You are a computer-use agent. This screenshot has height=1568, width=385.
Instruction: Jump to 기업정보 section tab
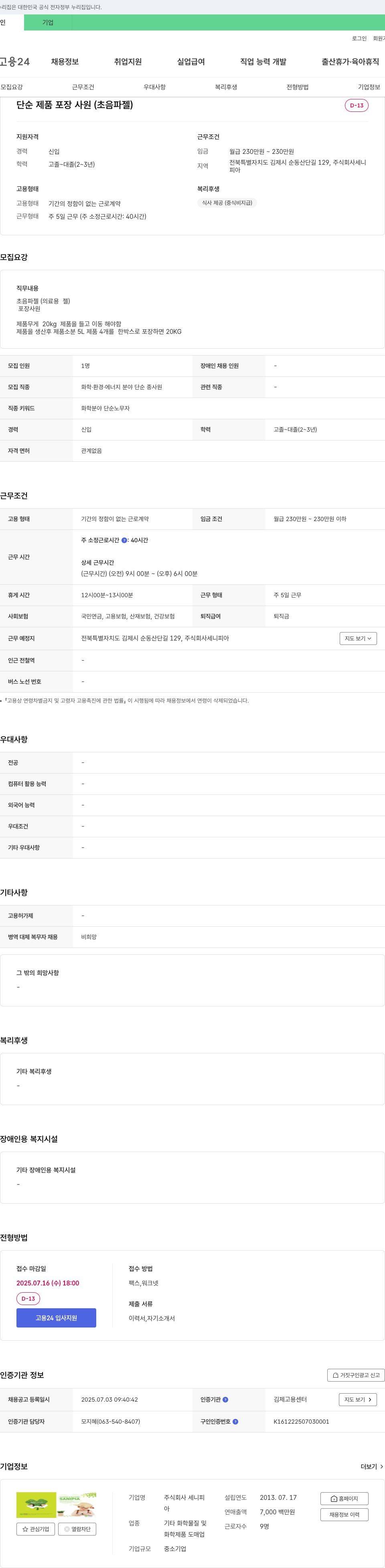369,87
